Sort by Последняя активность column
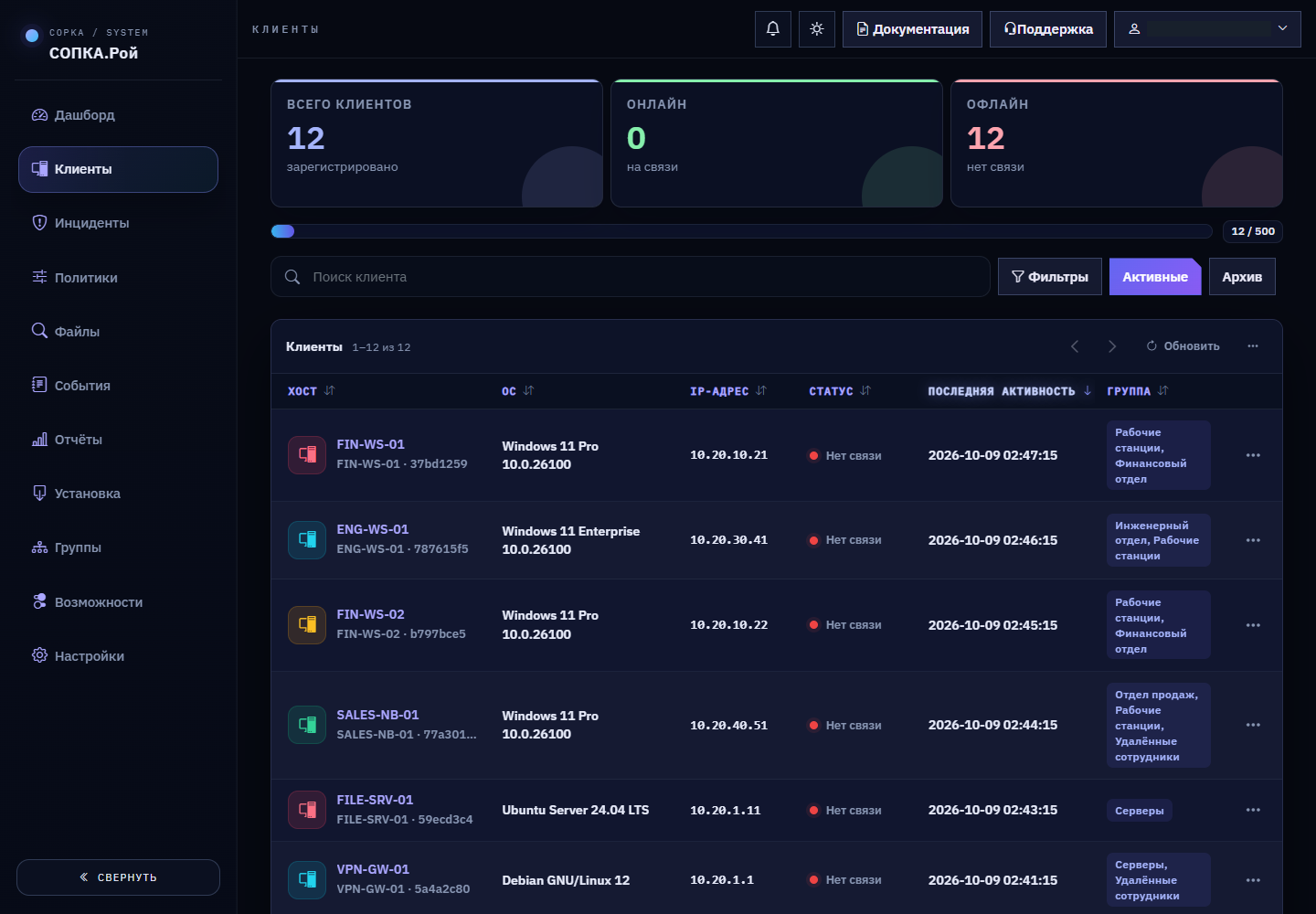 (x=1010, y=391)
